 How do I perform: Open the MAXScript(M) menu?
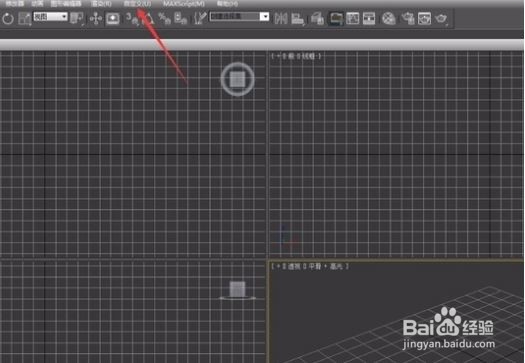coord(184,4)
